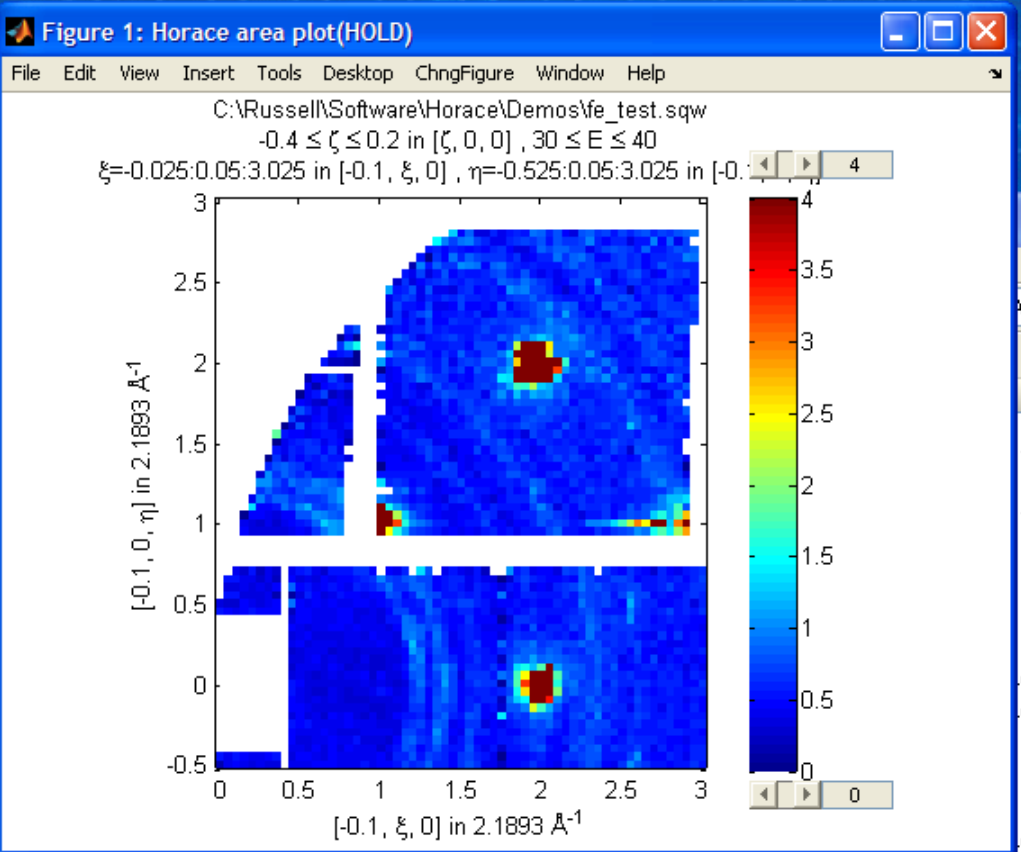Open the Help menu
This screenshot has width=1021, height=852.
point(646,73)
